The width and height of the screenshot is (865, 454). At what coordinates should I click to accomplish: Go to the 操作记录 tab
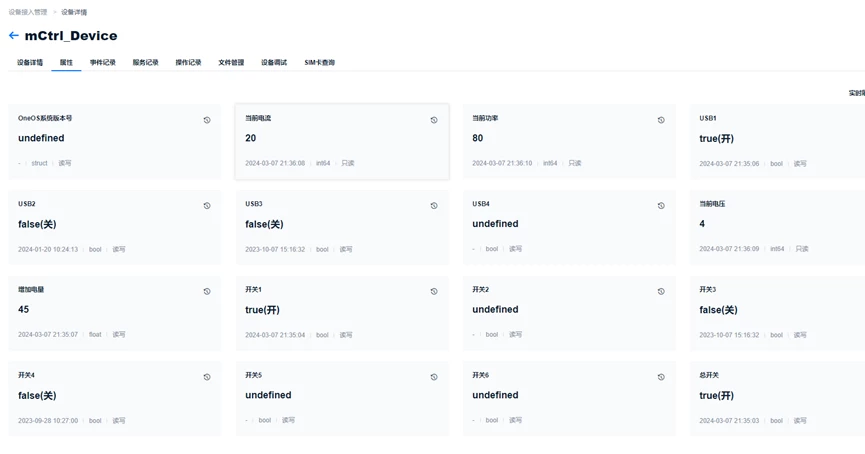pos(188,63)
